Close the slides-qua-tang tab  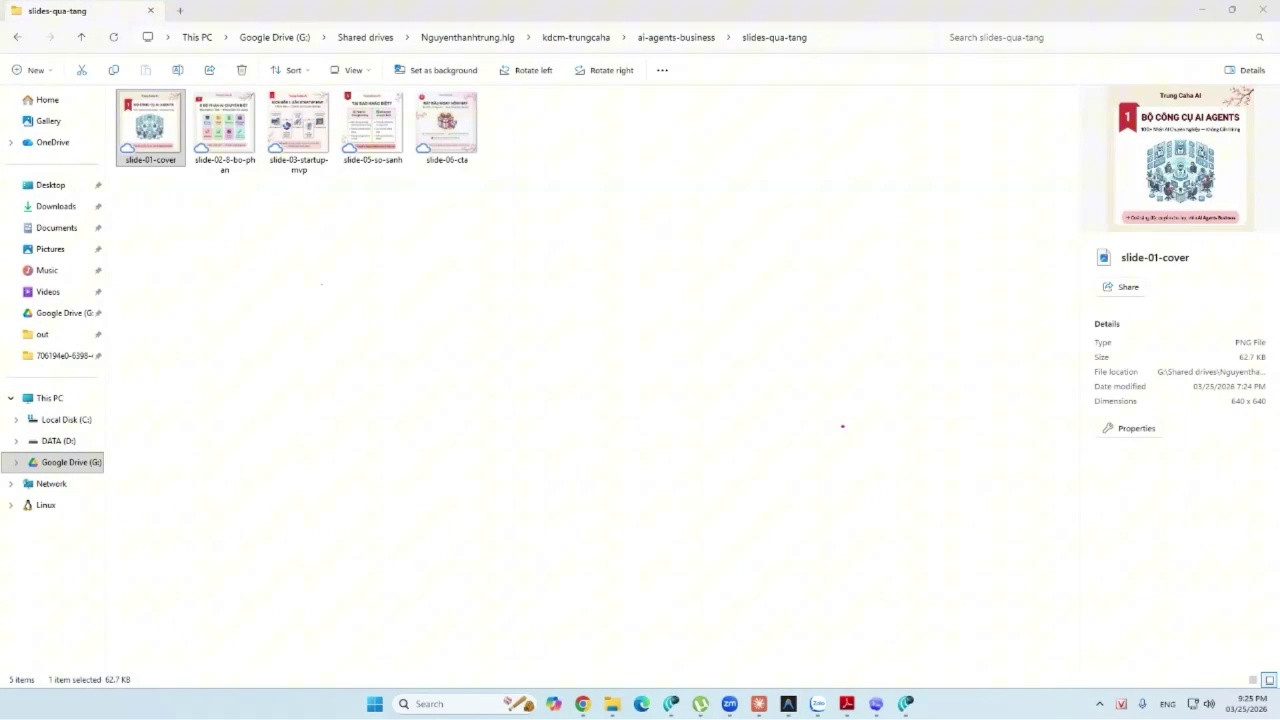coord(151,11)
